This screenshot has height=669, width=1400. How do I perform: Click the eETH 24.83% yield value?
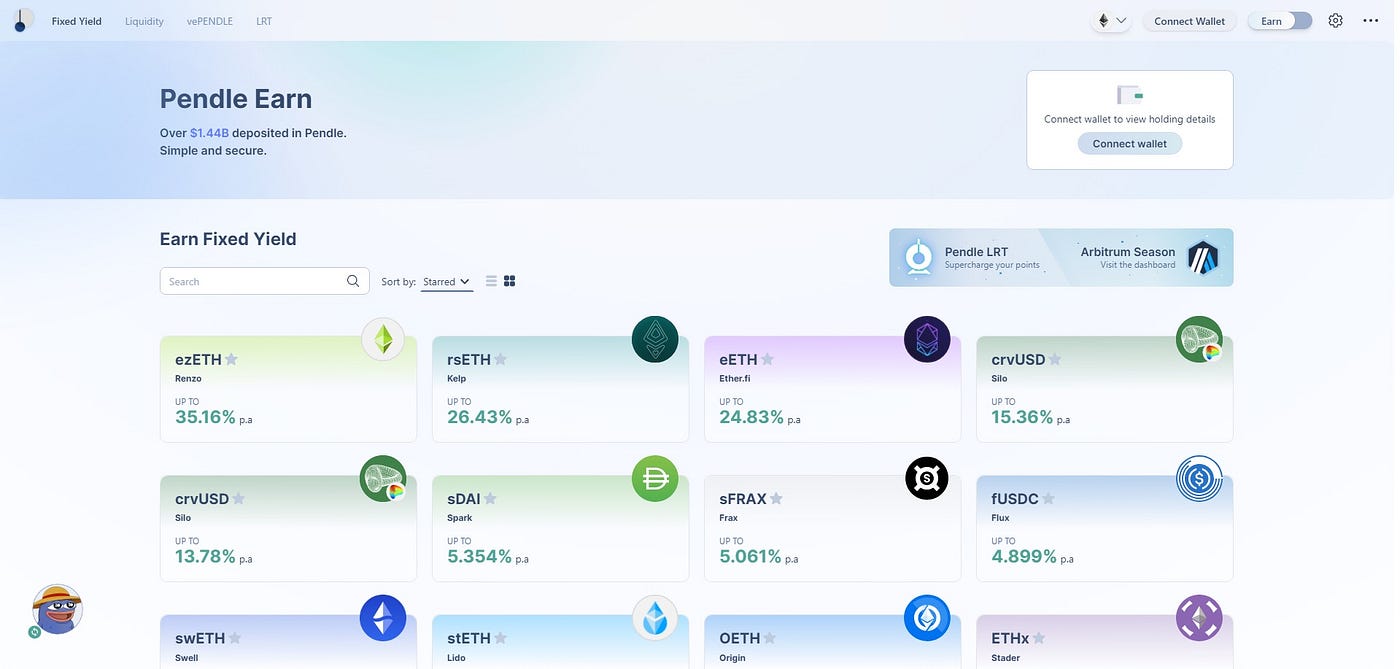[x=752, y=417]
